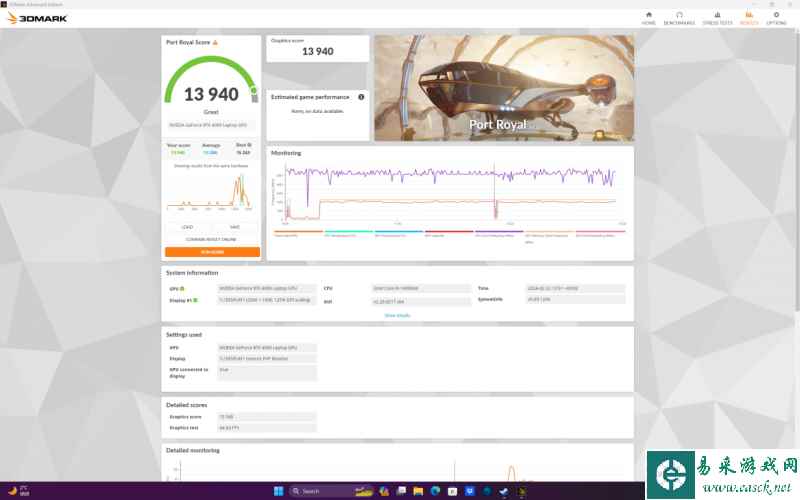Toggle the pink legend item under Monitoring
Viewport: 800px width, 500px height.
600,234
